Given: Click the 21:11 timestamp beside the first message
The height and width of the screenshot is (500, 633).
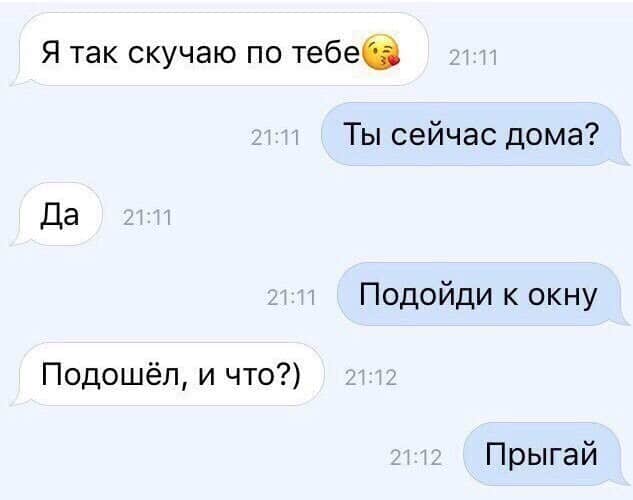Looking at the screenshot, I should coord(473,59).
